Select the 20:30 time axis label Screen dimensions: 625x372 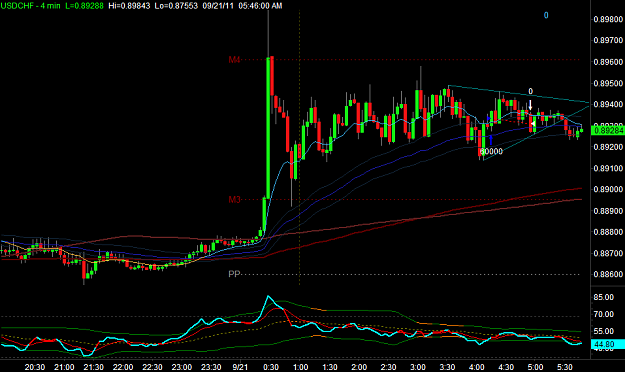35,367
